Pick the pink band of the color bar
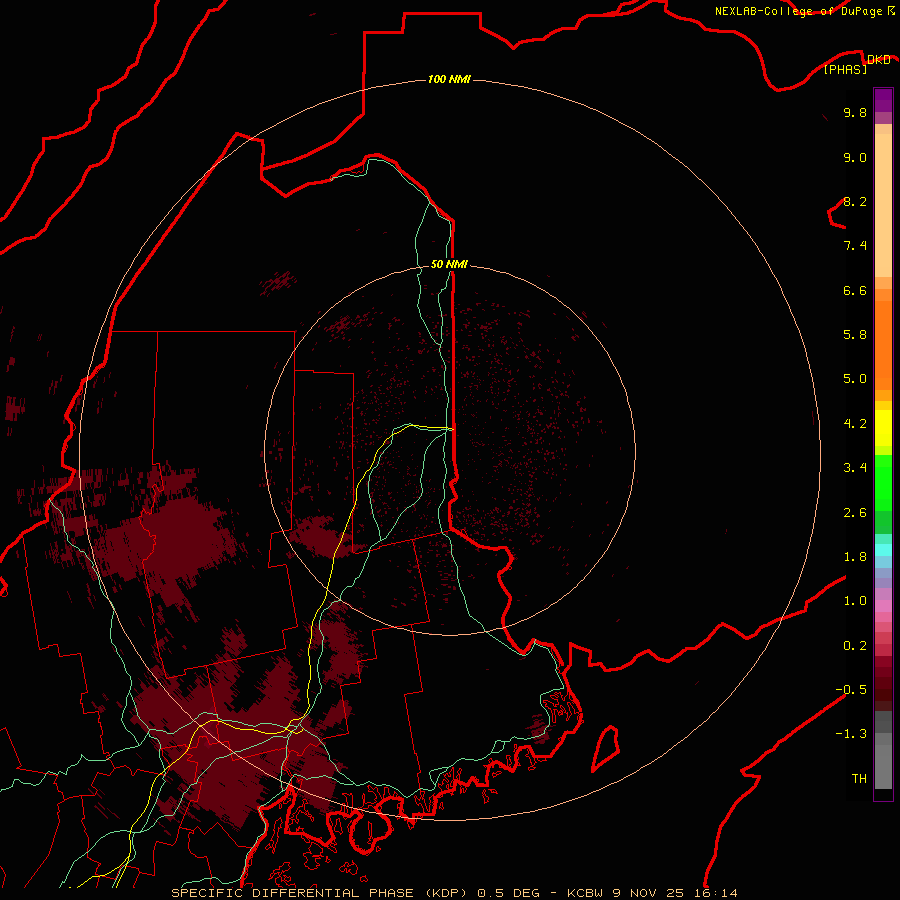This screenshot has width=900, height=900. point(883,606)
